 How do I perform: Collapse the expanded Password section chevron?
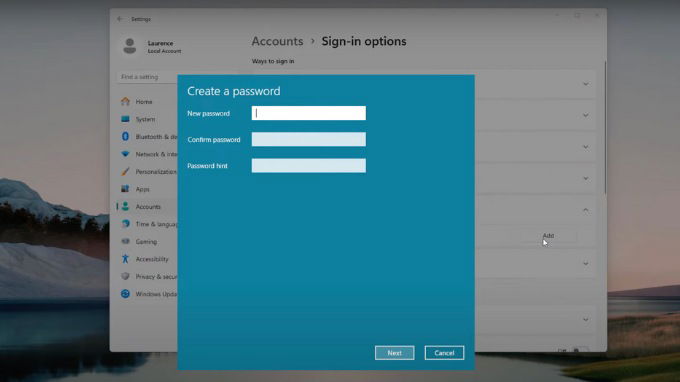(x=585, y=210)
